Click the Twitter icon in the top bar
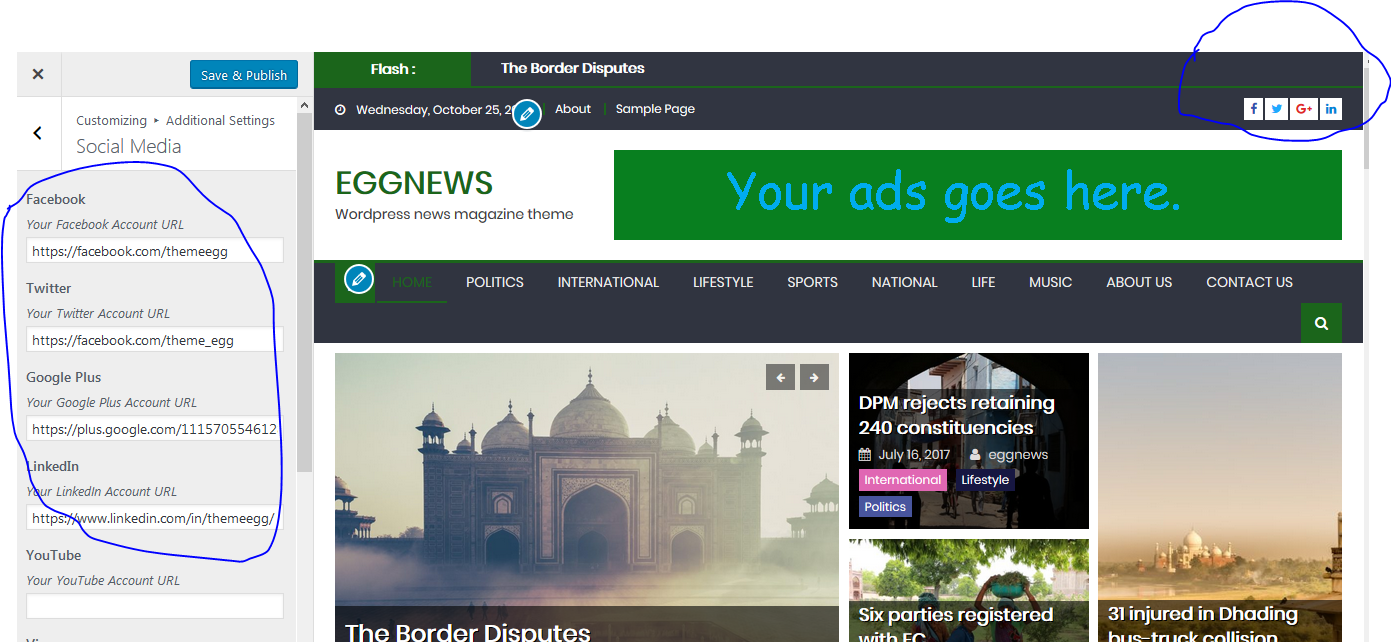 tap(1277, 109)
